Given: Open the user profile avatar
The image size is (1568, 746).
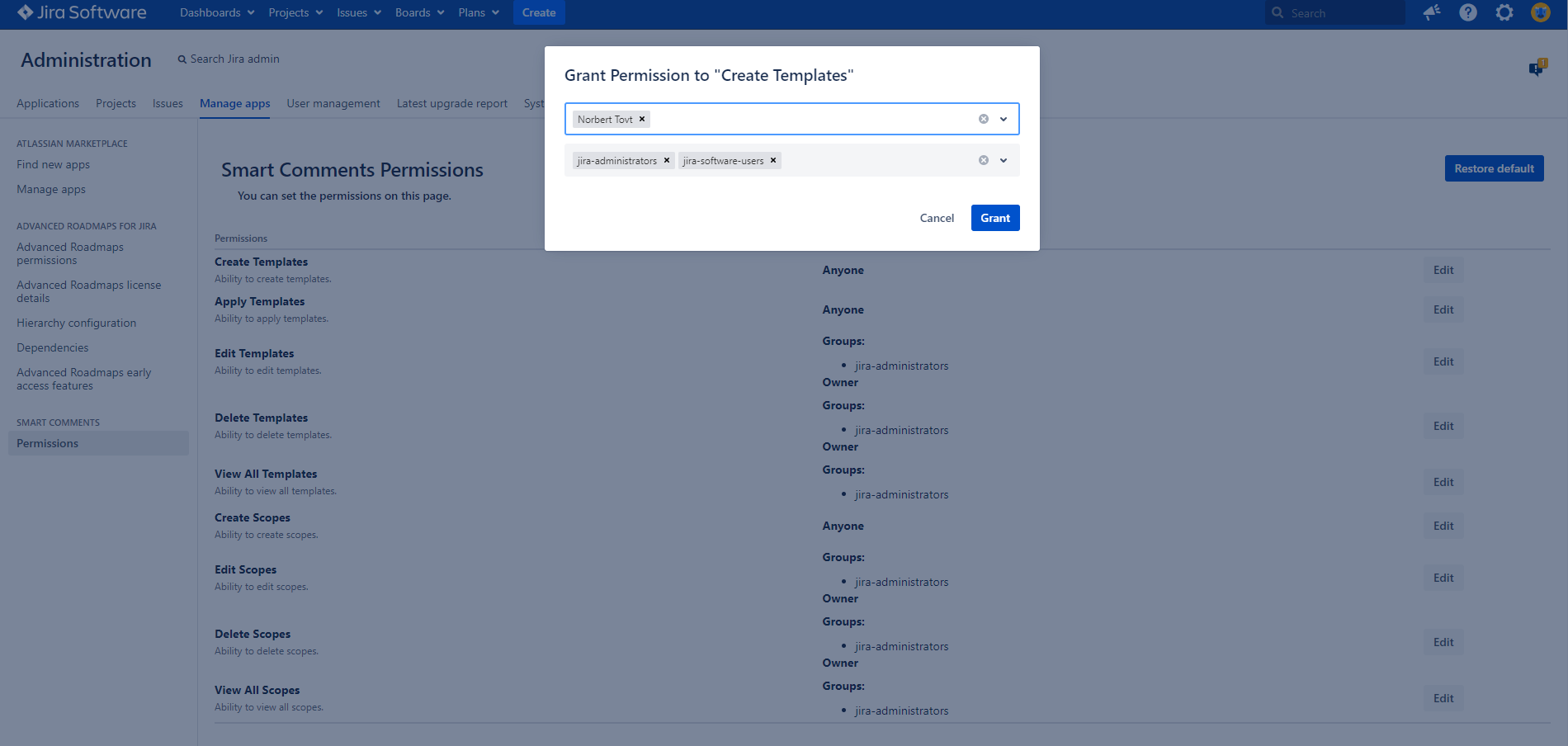Looking at the screenshot, I should point(1540,12).
